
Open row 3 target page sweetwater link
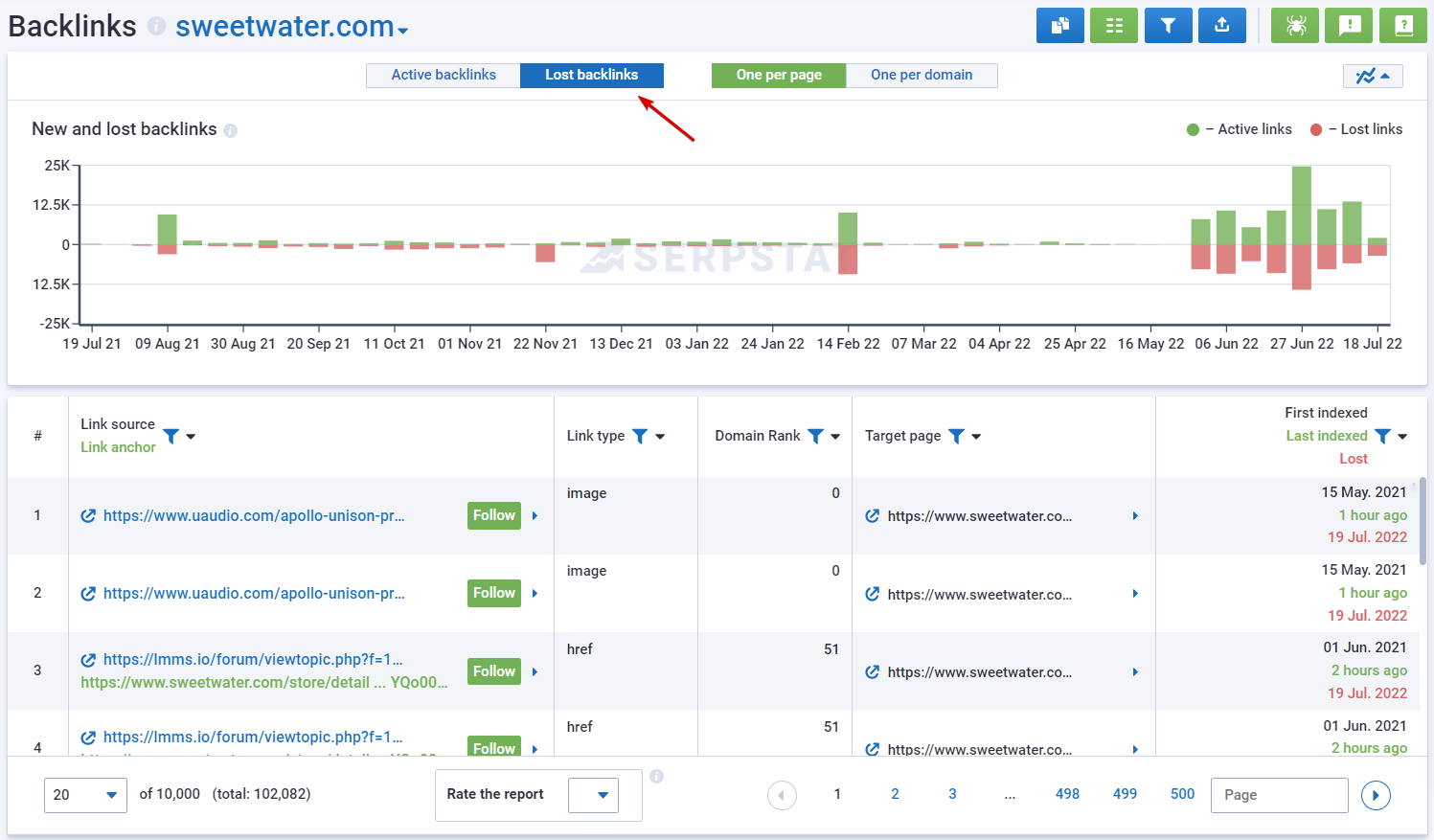click(980, 671)
